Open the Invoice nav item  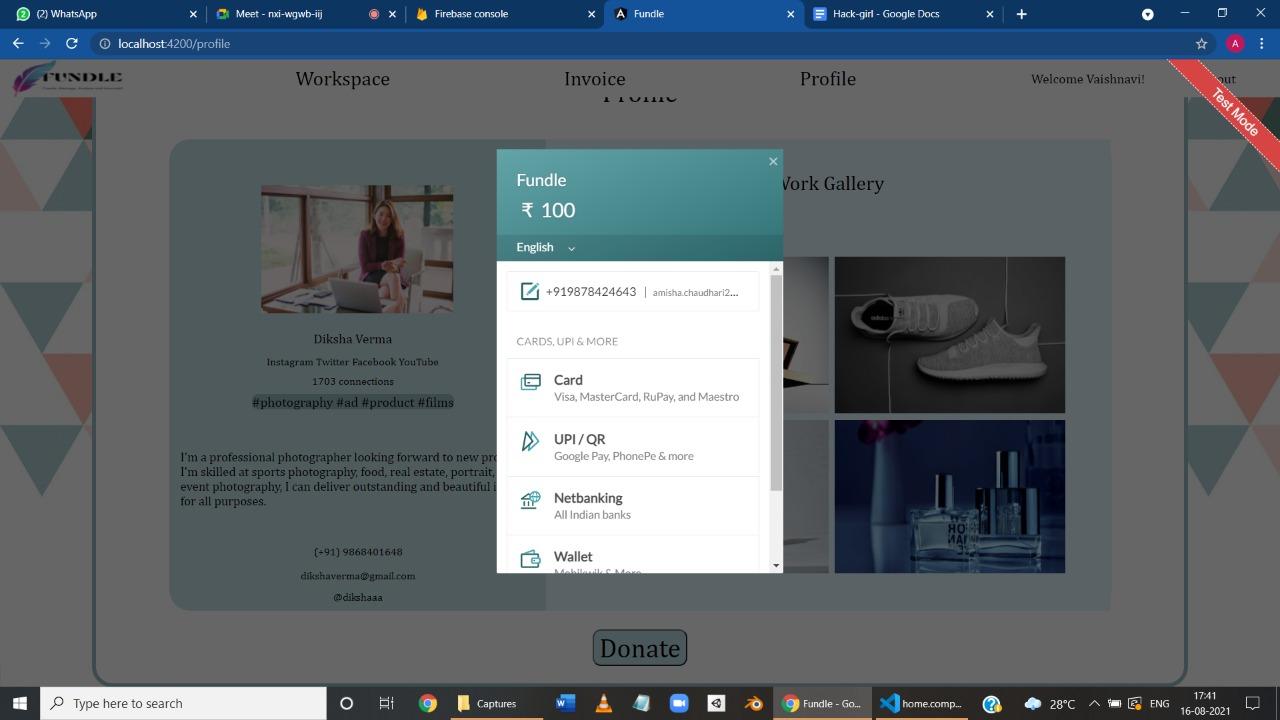[x=595, y=79]
